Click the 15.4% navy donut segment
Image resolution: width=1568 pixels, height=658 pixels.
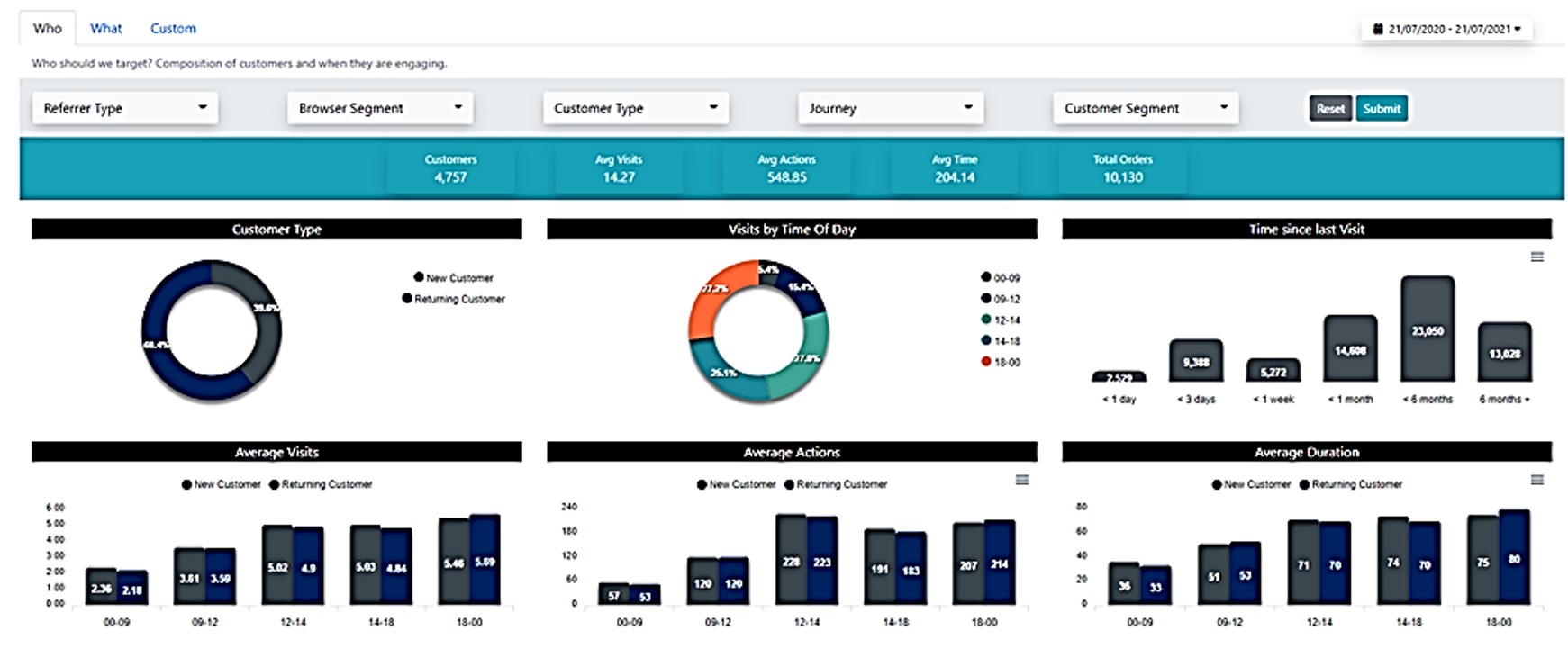point(800,286)
